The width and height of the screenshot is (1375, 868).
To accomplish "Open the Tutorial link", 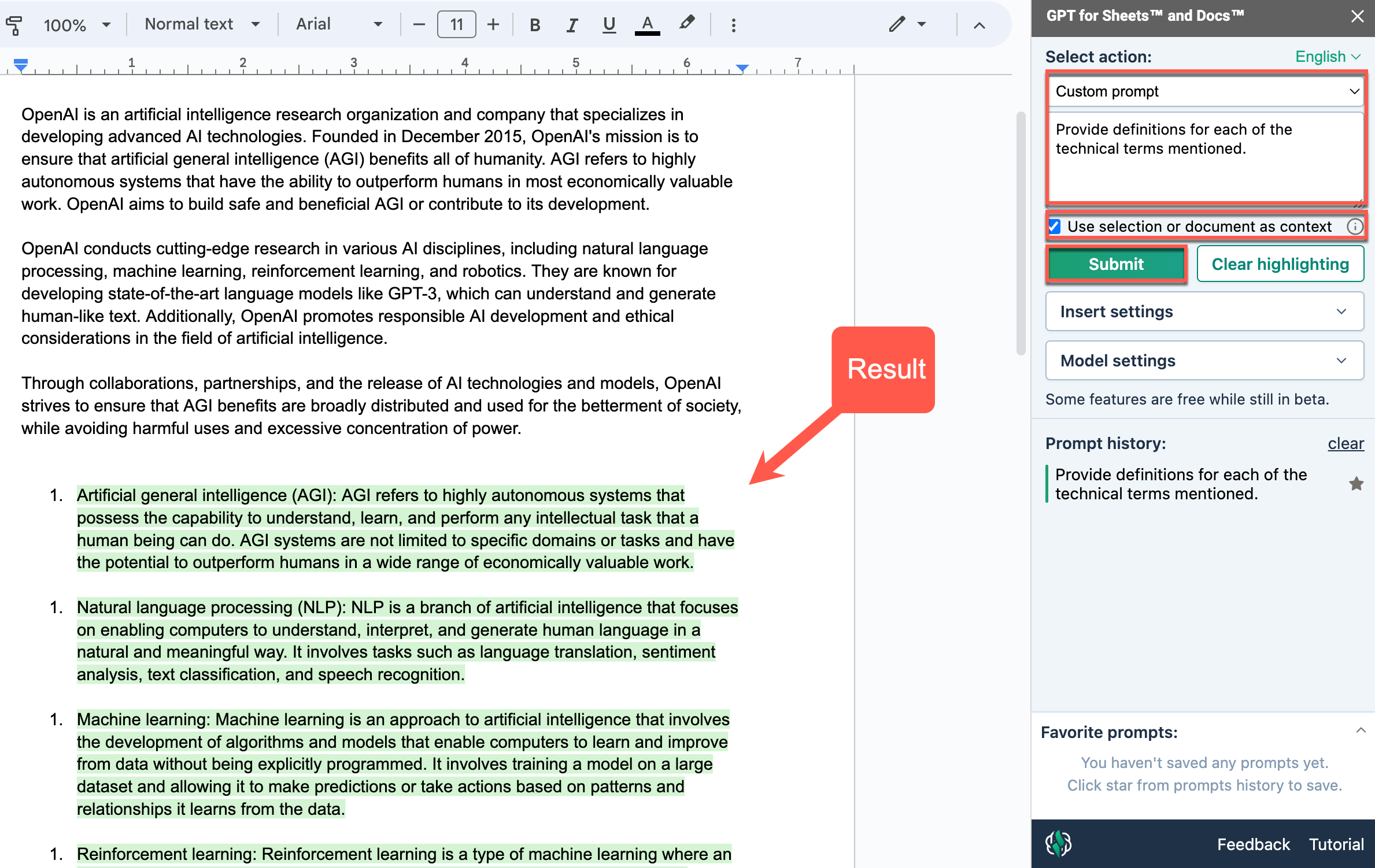I will (1336, 844).
